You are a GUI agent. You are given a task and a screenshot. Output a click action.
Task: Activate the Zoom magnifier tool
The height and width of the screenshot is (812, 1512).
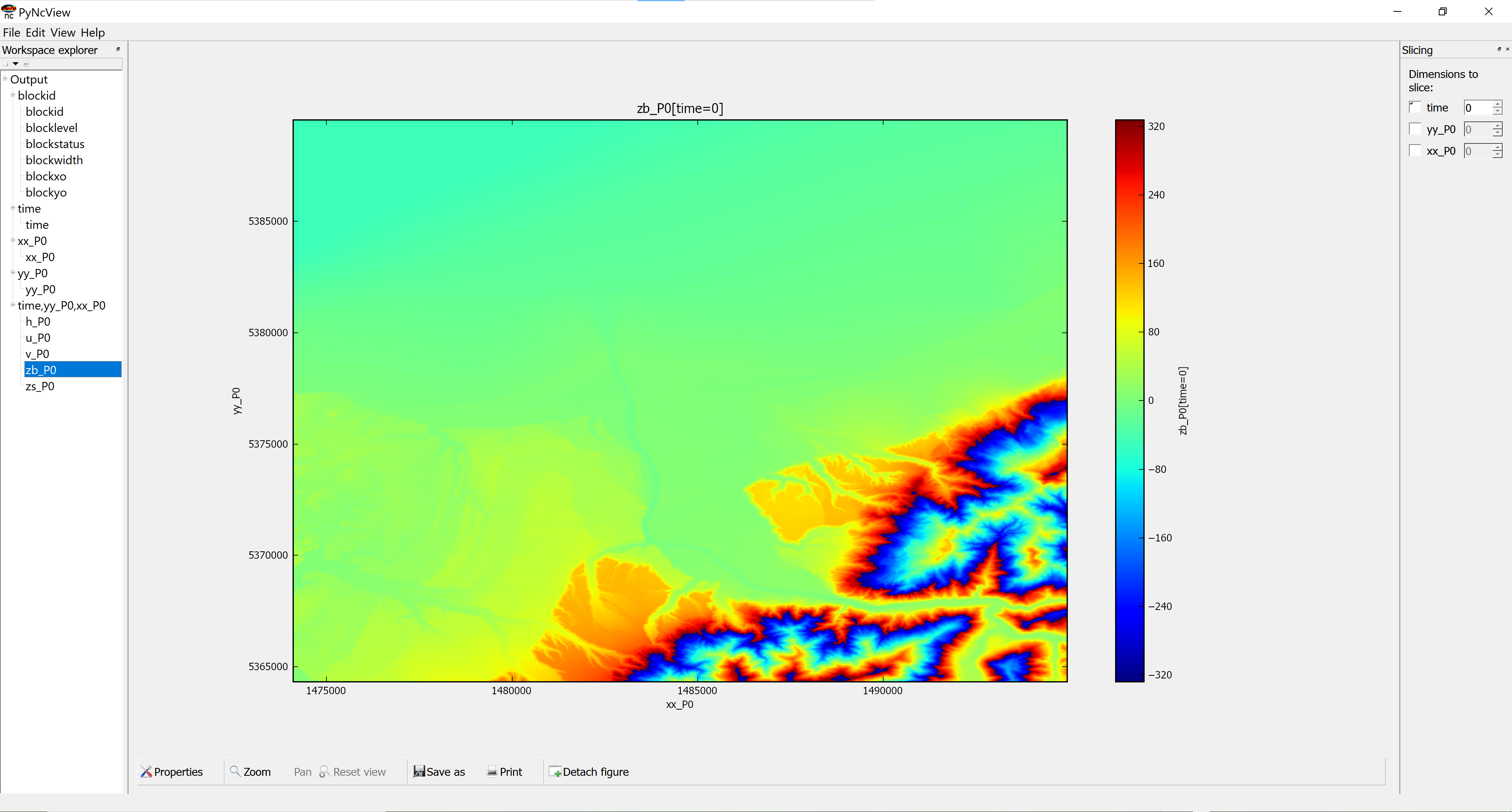pos(251,771)
